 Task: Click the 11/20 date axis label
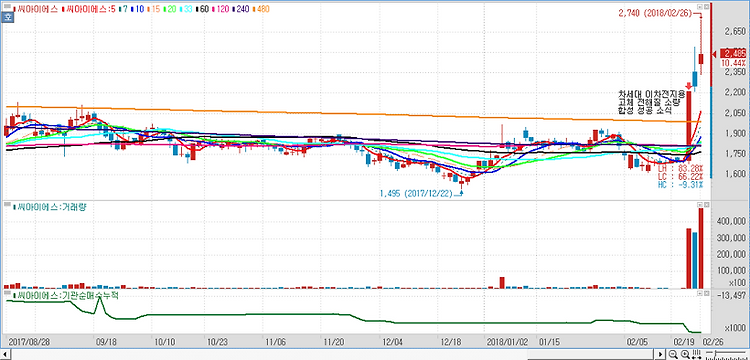334,342
